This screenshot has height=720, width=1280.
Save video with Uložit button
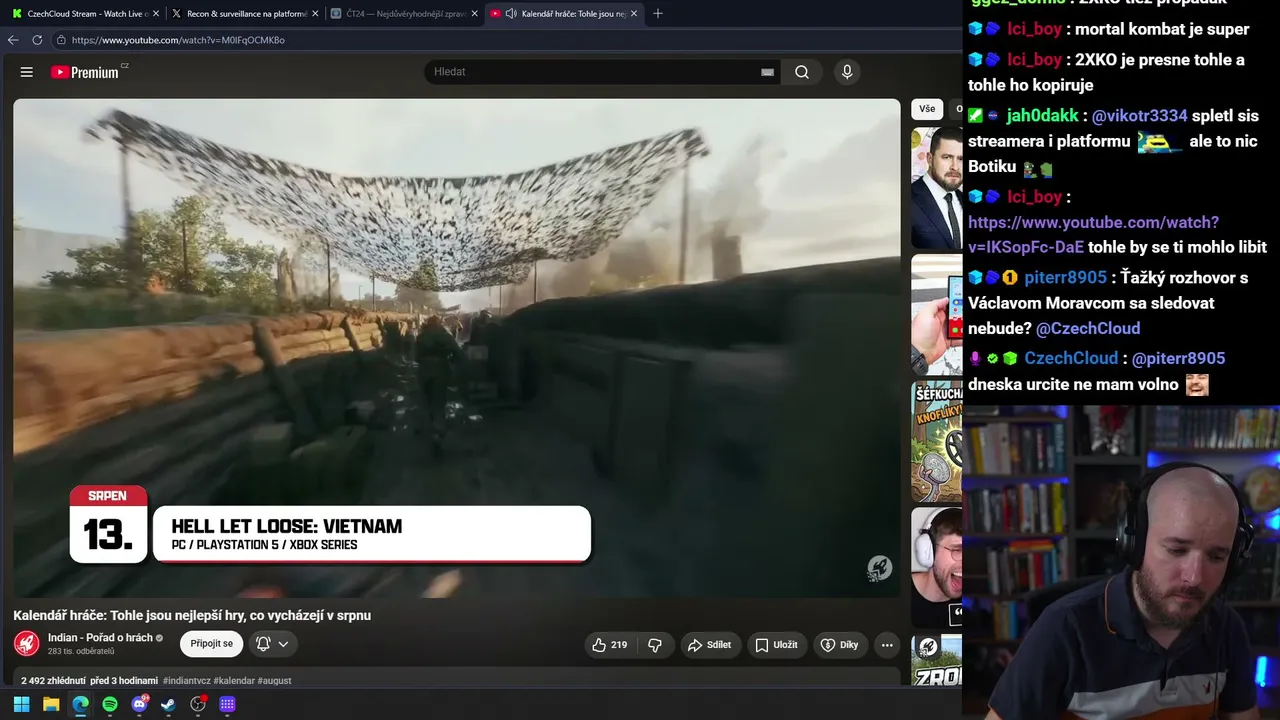pyautogui.click(x=776, y=645)
